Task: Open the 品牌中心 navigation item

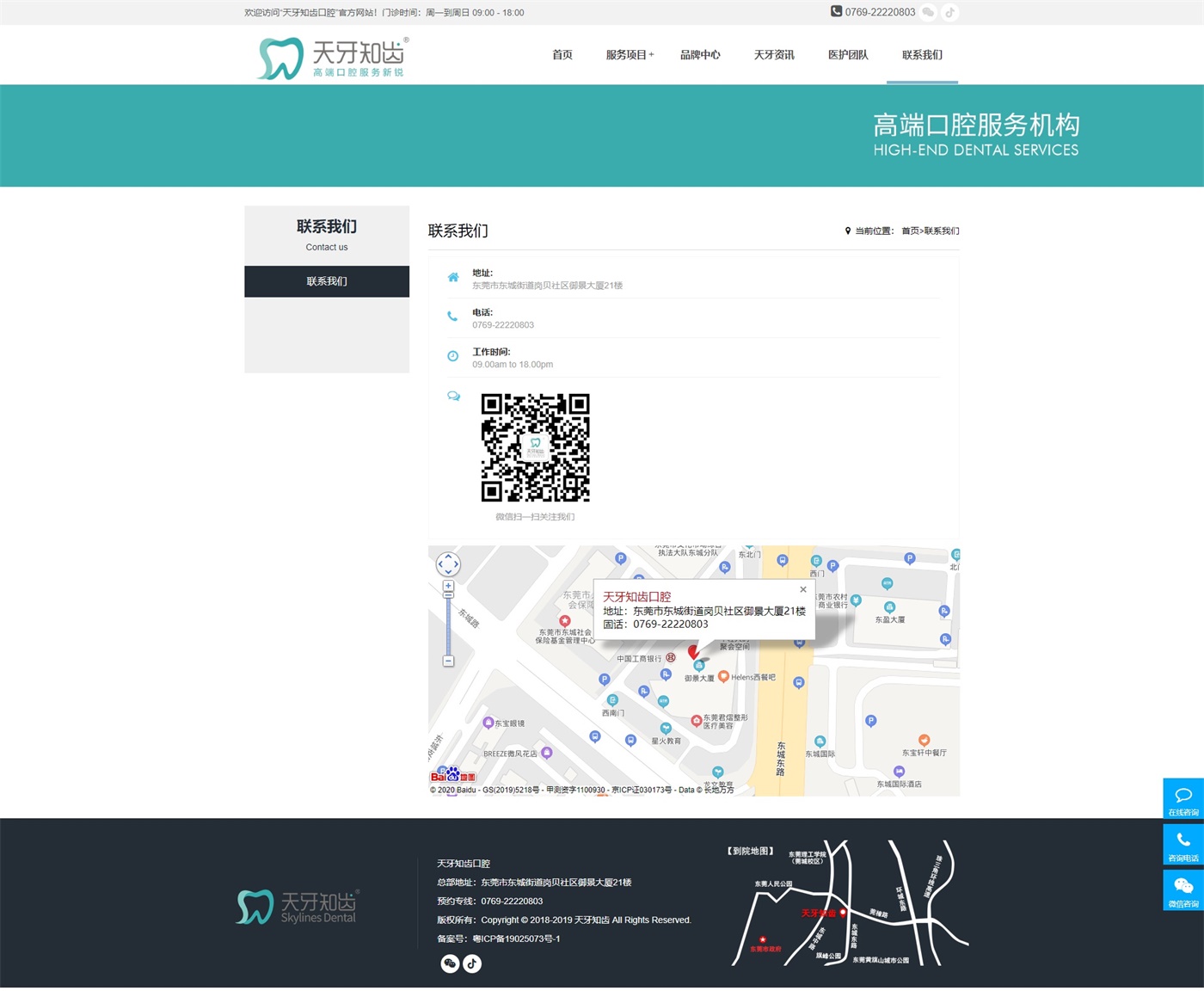Action: click(x=700, y=55)
